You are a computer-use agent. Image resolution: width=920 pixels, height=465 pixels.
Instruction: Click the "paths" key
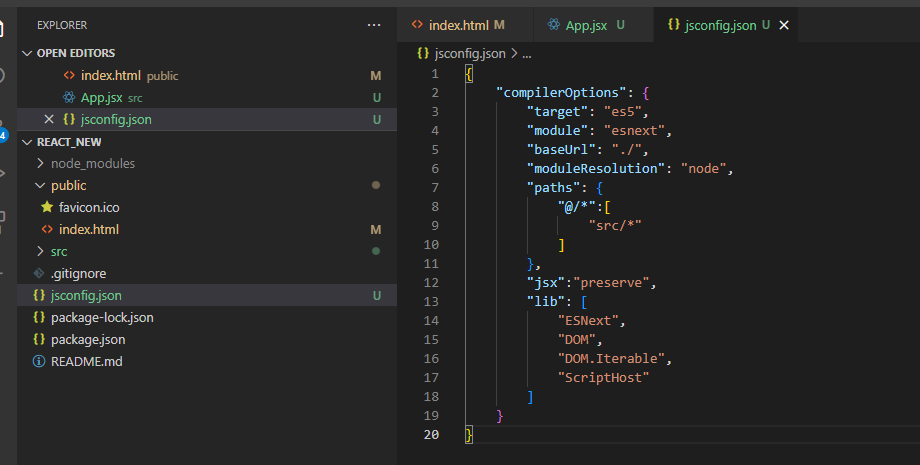553,188
